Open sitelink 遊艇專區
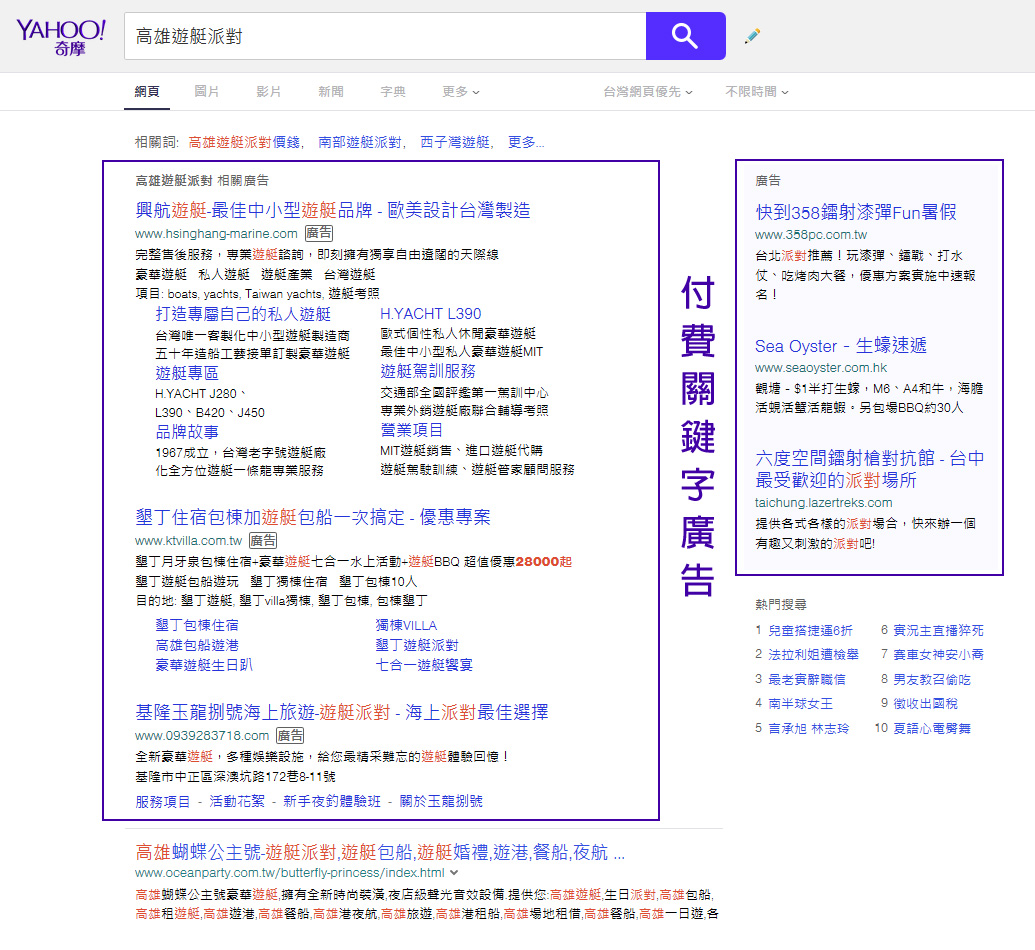Viewport: 1035px width, 950px height. point(187,374)
